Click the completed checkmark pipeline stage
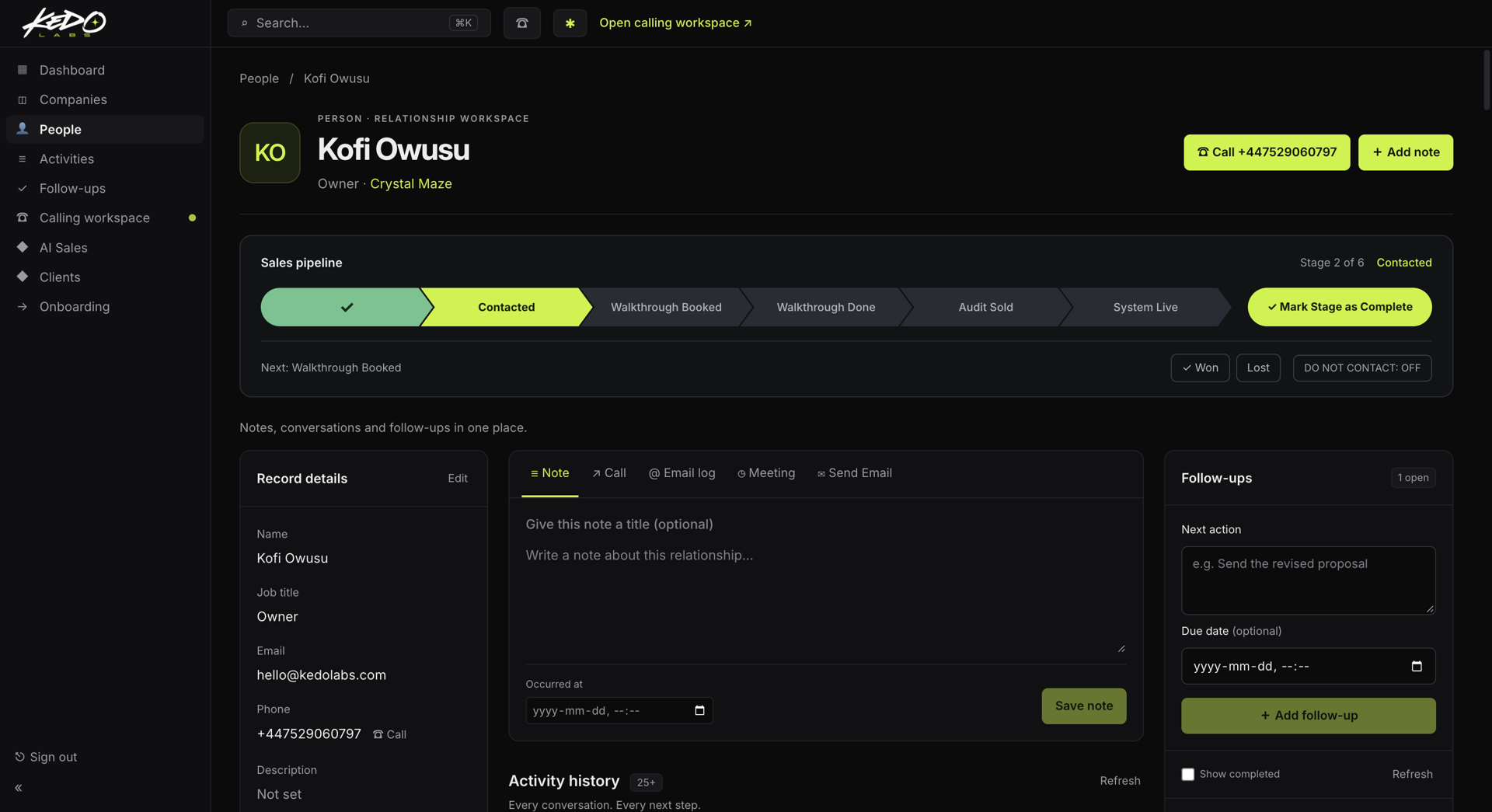Screen dimensions: 1492x812 tap(347, 307)
